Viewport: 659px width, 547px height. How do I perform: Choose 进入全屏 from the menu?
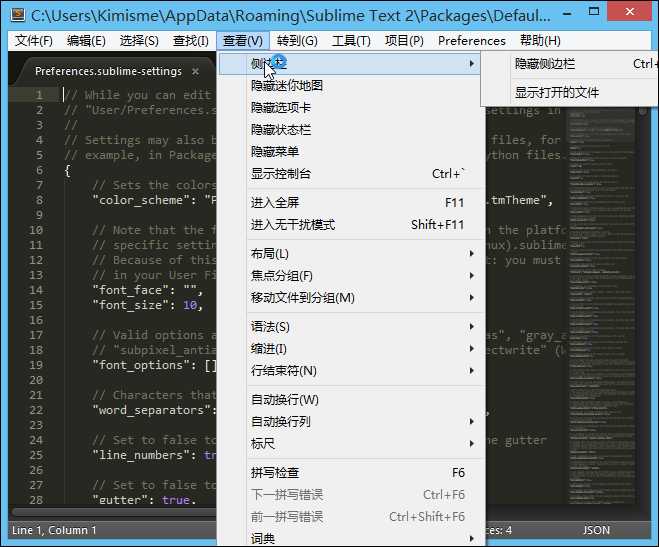(x=352, y=202)
